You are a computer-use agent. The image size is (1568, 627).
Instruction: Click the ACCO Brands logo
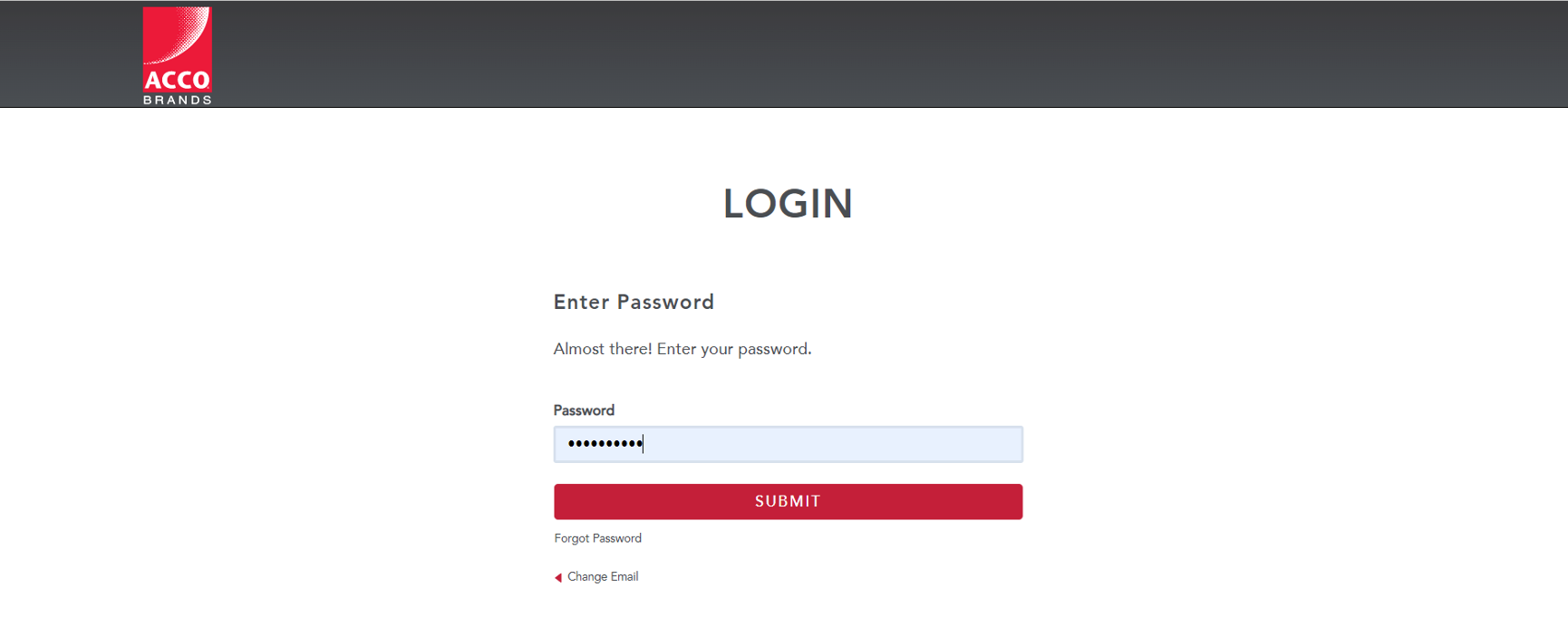(177, 56)
